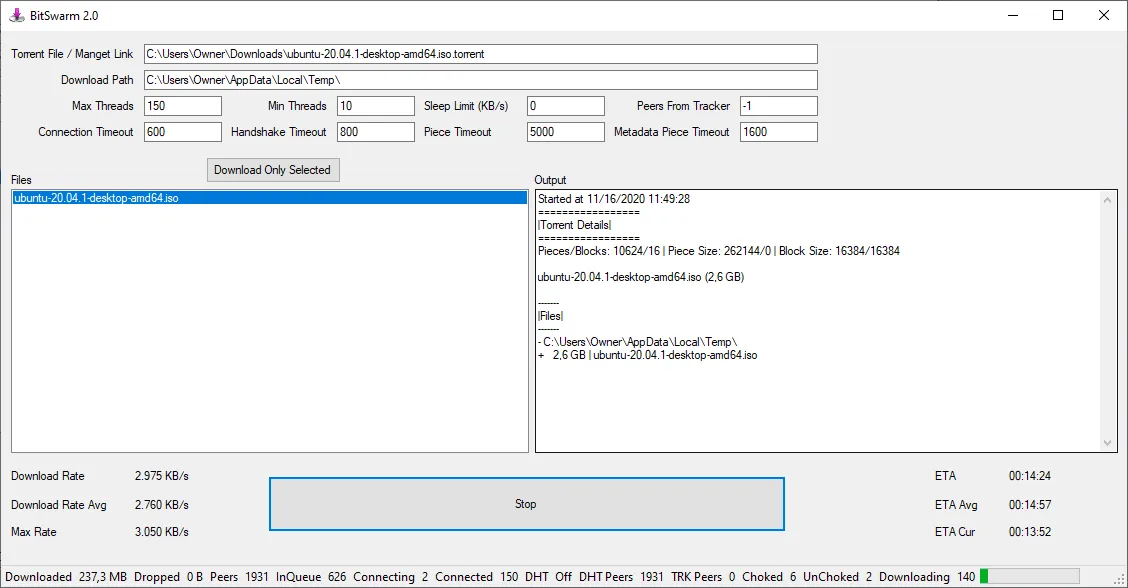Click the BitSwarm app icon in title bar
This screenshot has width=1128, height=588.
click(x=16, y=15)
